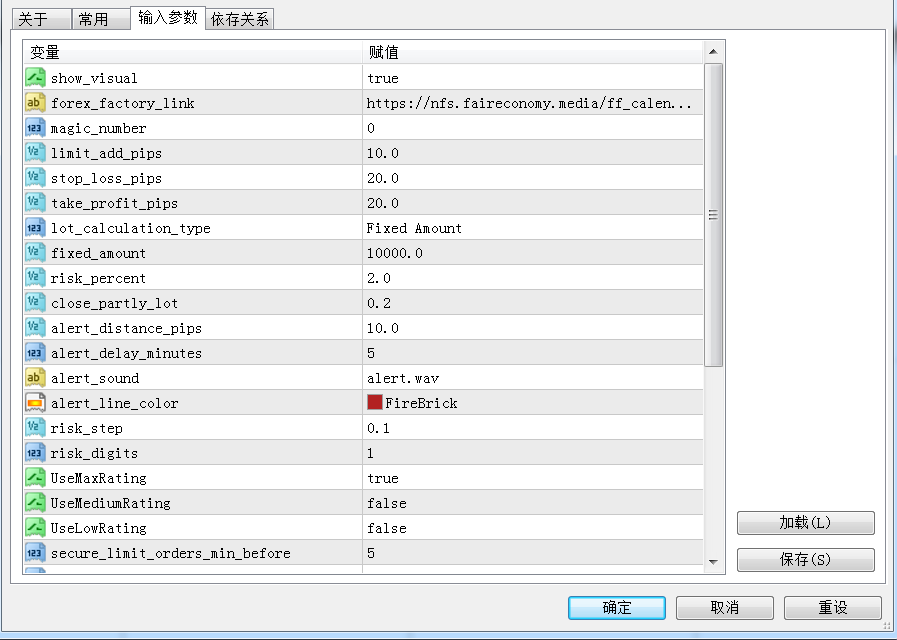
Task: Open the UseLowRating false value dropdown
Action: [x=386, y=528]
